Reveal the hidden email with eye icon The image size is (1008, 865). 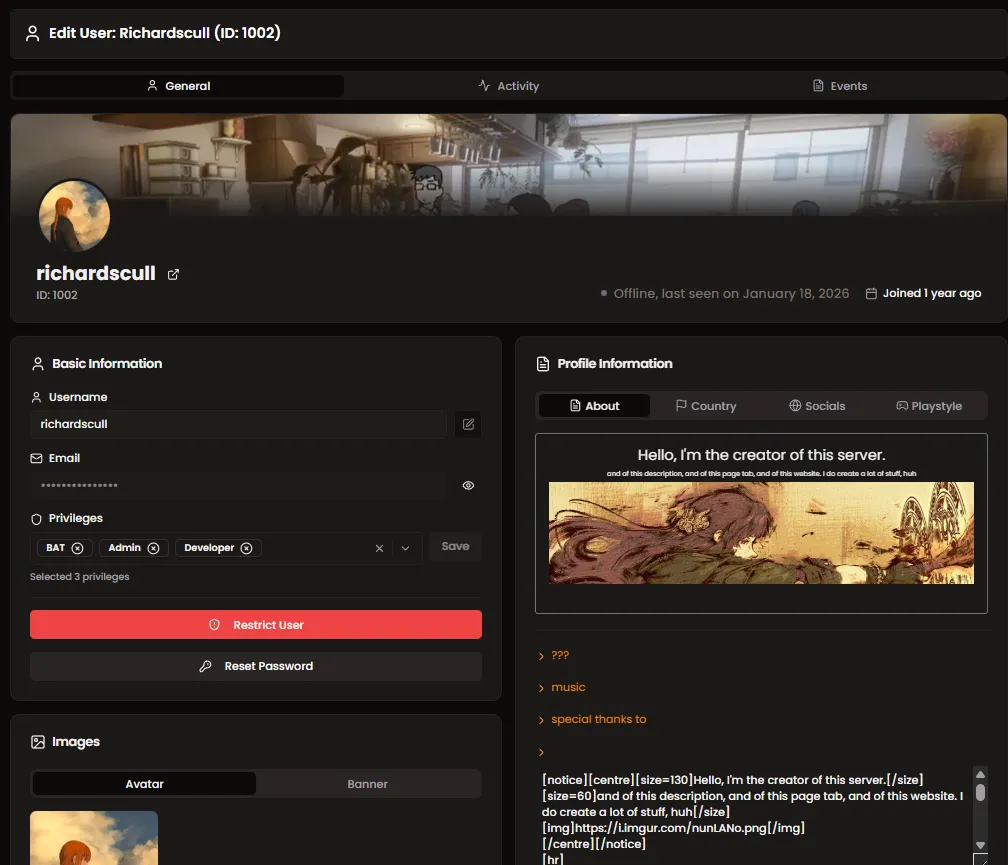coord(468,485)
